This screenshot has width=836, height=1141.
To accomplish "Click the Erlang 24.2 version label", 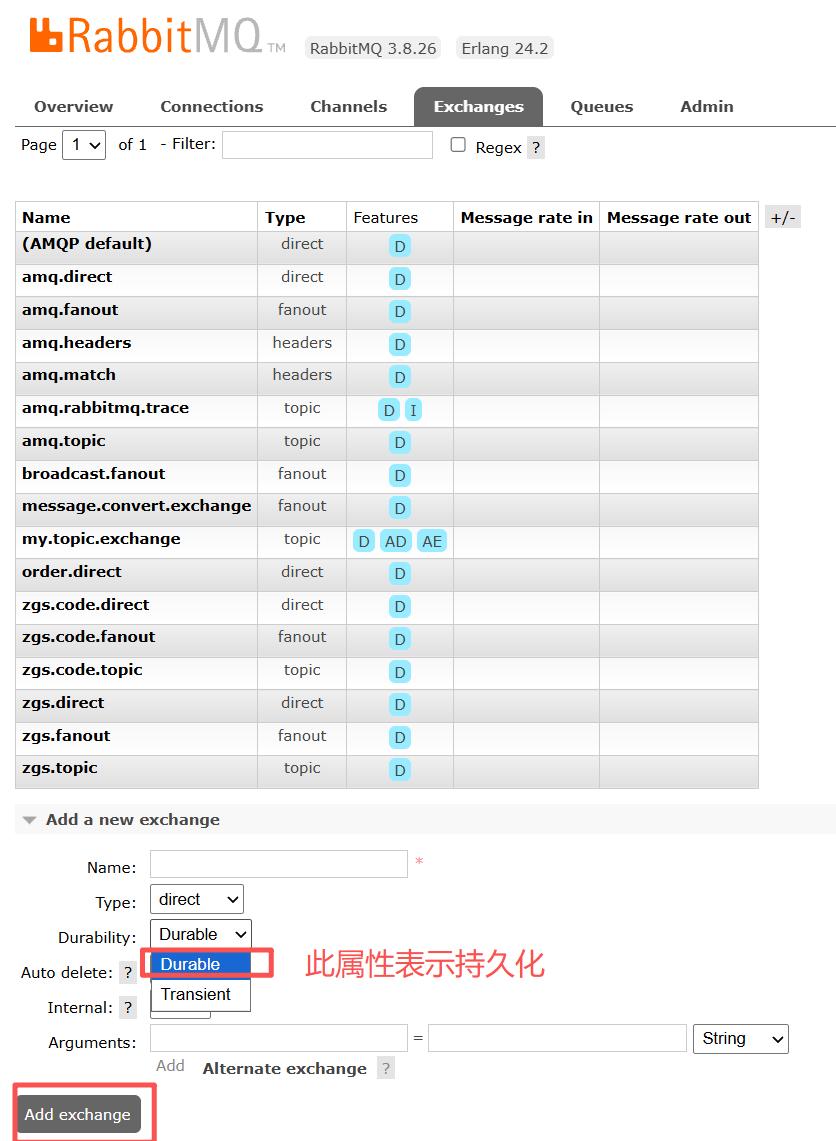I will (x=504, y=49).
